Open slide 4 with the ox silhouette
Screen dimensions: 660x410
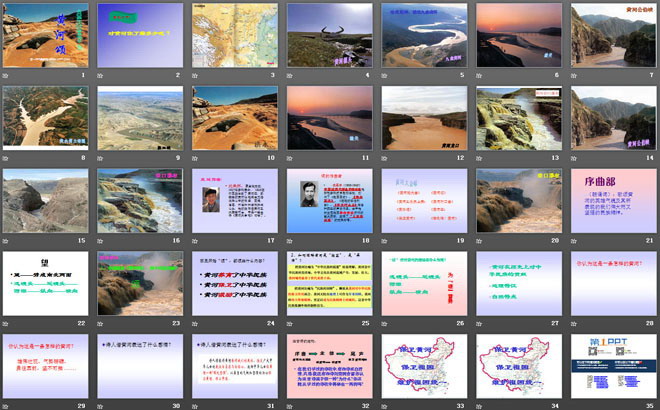pos(329,34)
